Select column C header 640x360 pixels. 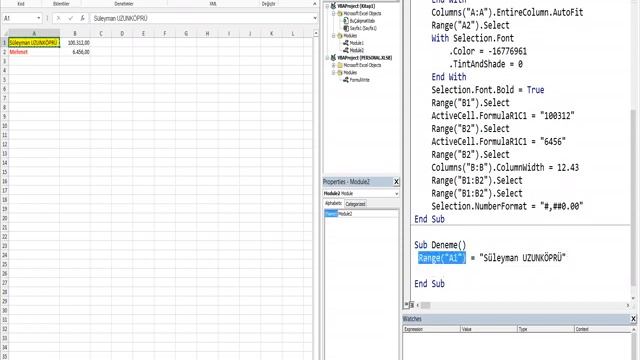(101, 33)
